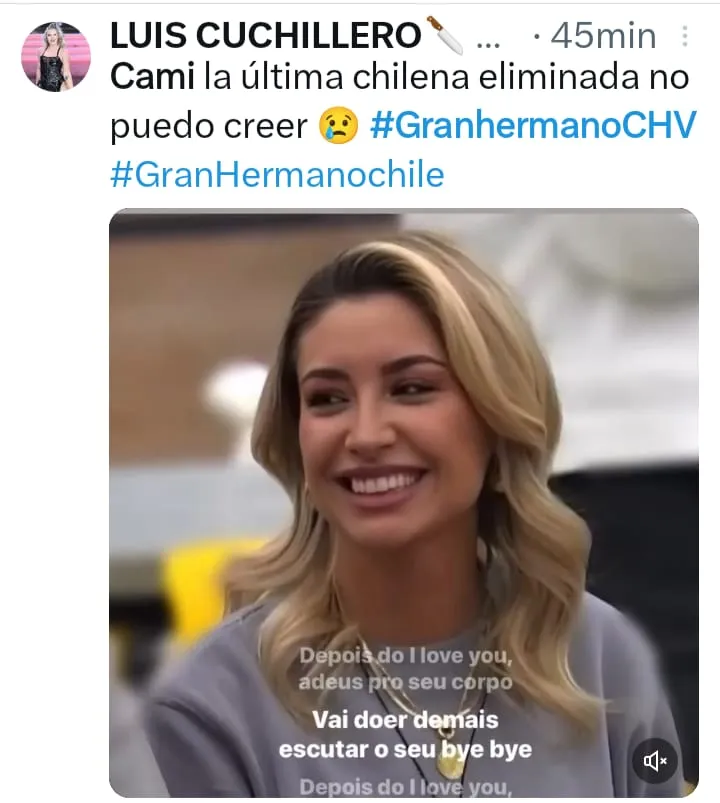Viewport: 720px width, 803px height.
Task: Click the bold word Cami
Action: point(152,77)
